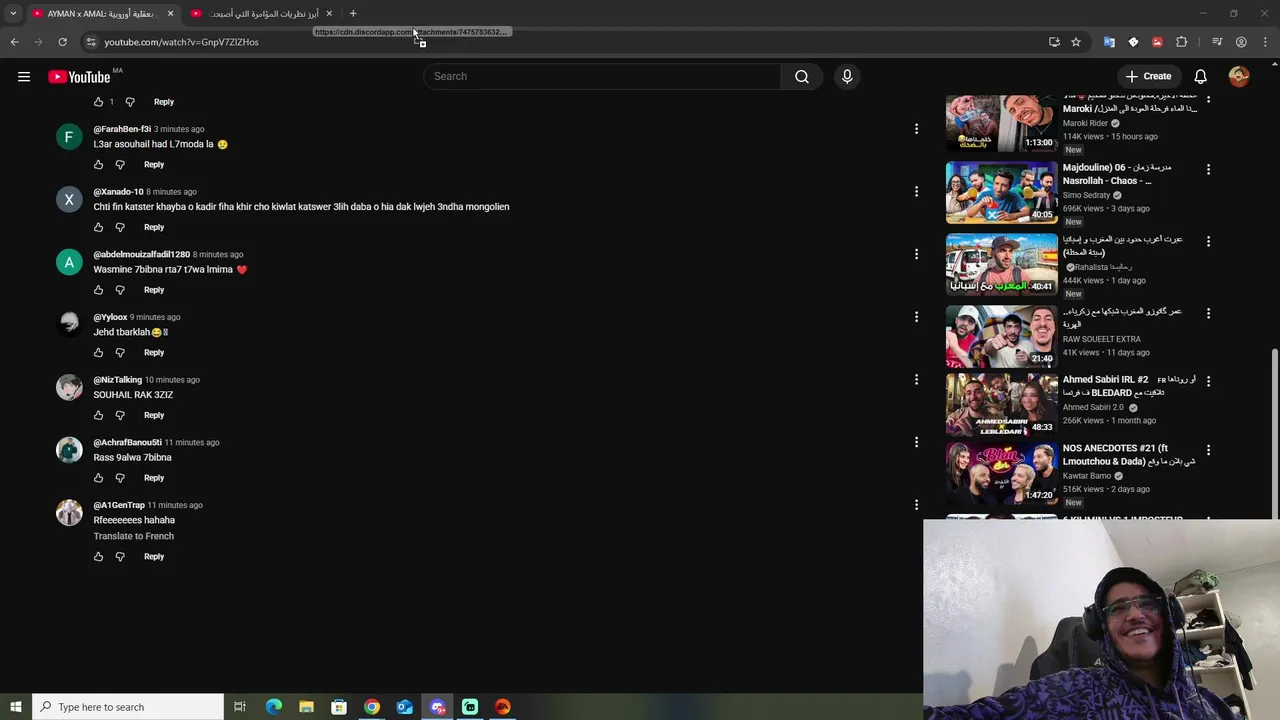Viewport: 1280px width, 720px height.
Task: Open YouTube notifications bell
Action: coord(1201,77)
